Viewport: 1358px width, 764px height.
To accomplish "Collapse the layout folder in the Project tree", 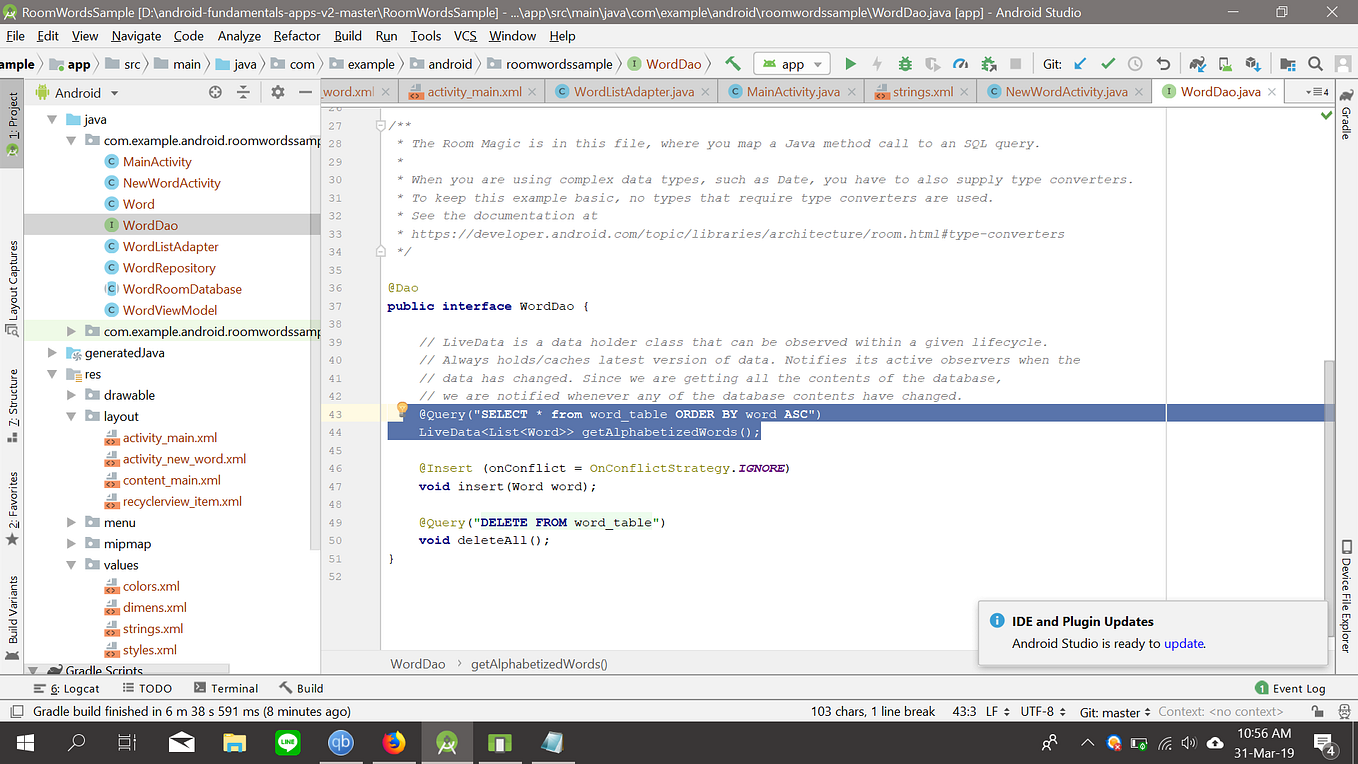I will (70, 416).
